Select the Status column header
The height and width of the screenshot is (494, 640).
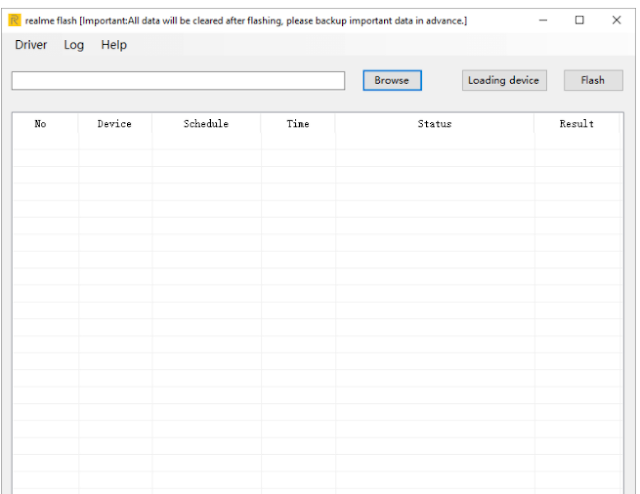(x=434, y=124)
